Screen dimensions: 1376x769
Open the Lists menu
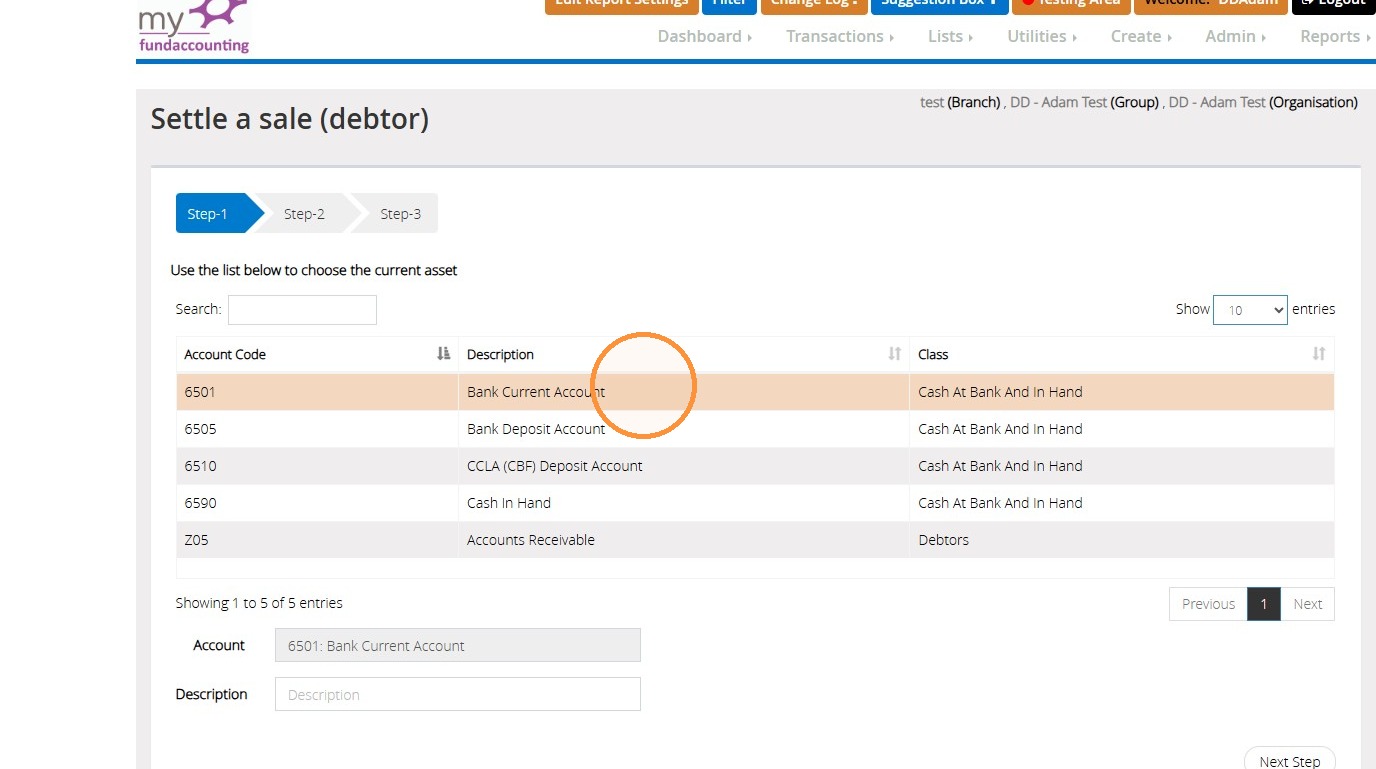tap(950, 36)
